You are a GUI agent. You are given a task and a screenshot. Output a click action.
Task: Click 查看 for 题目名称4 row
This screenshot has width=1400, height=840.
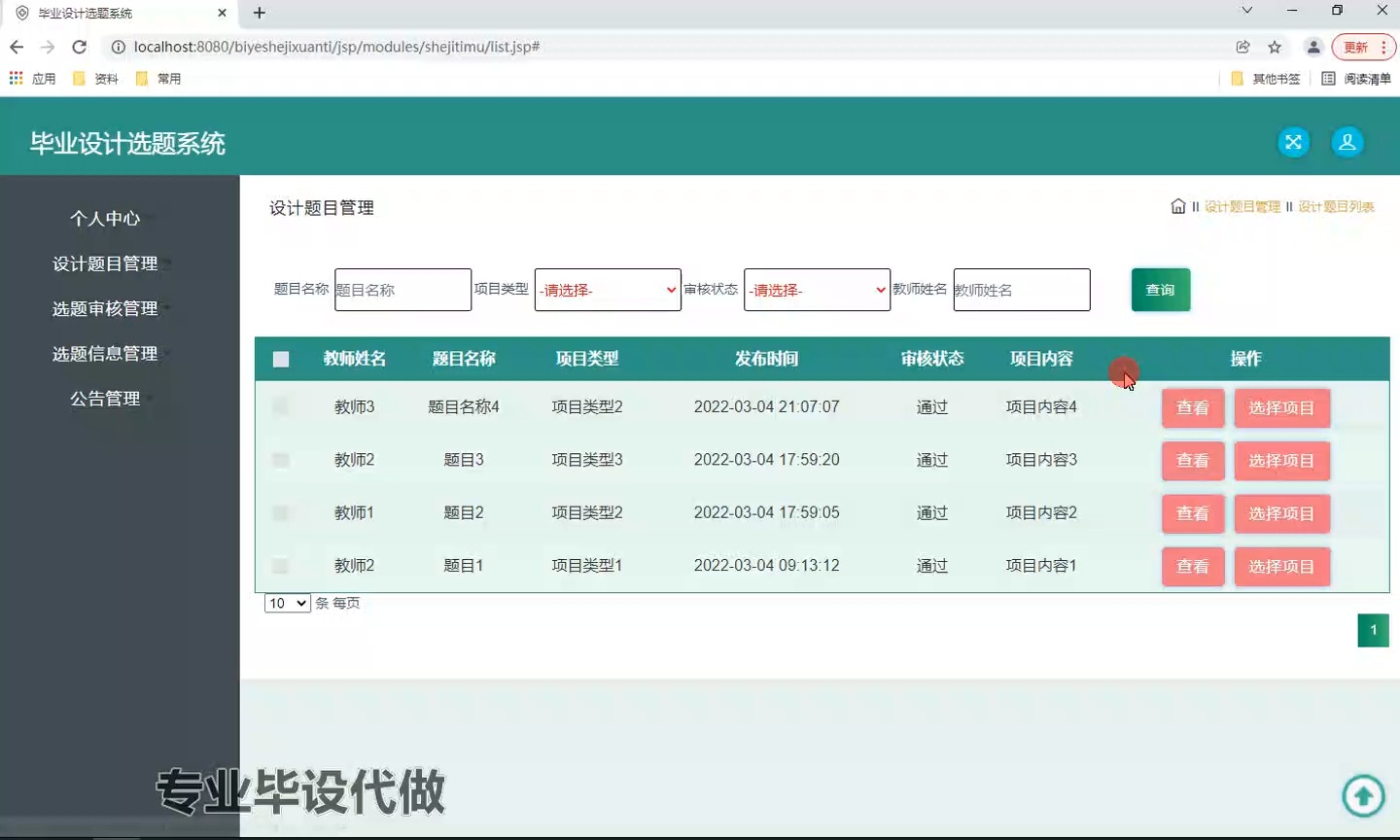pos(1193,407)
